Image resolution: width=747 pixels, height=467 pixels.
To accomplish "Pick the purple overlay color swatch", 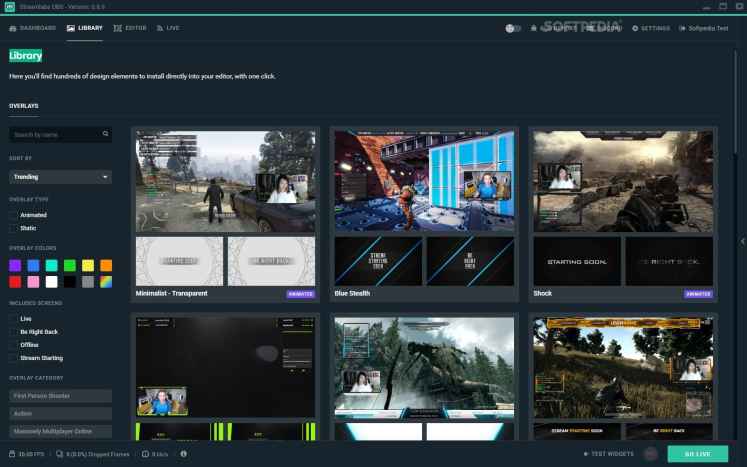I will tap(15, 265).
